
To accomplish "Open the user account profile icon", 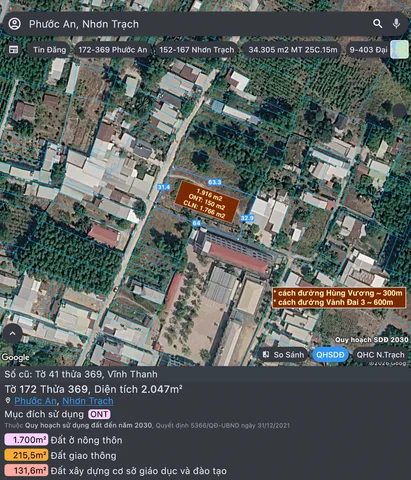I will (15, 24).
